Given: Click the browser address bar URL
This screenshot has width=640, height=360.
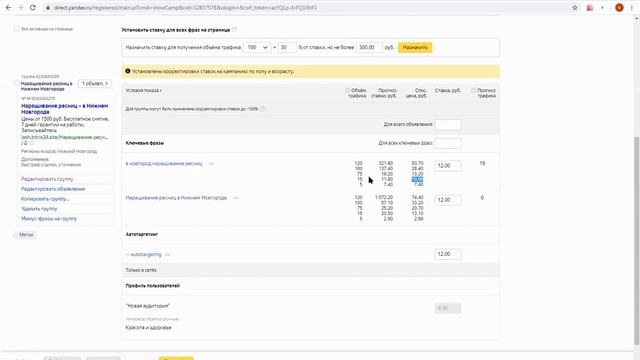Looking at the screenshot, I should click(x=185, y=8).
